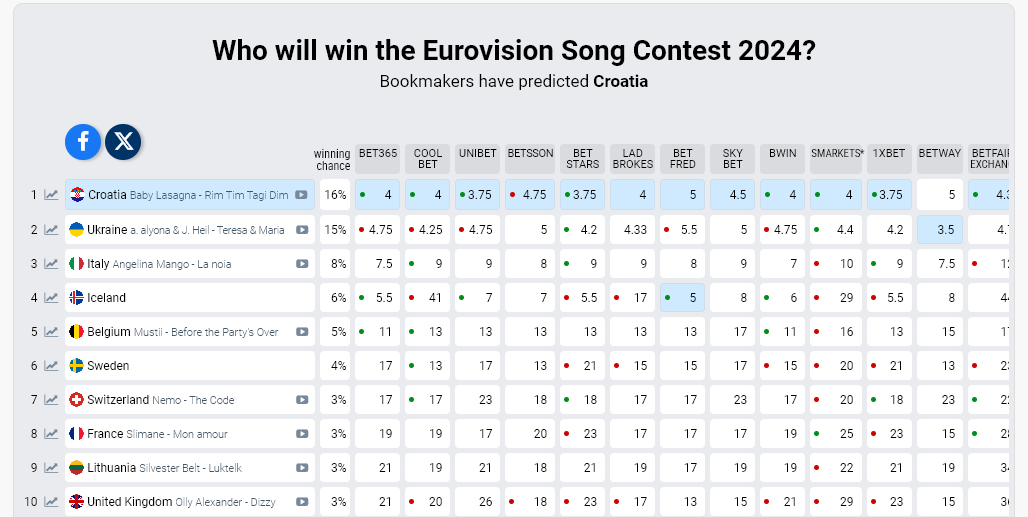Open Iceland trend graph icon

(51, 298)
